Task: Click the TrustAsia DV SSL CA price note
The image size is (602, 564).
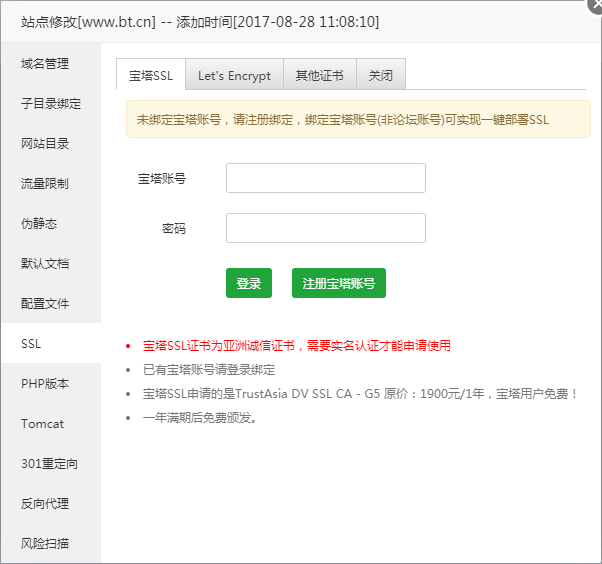Action: [360, 394]
